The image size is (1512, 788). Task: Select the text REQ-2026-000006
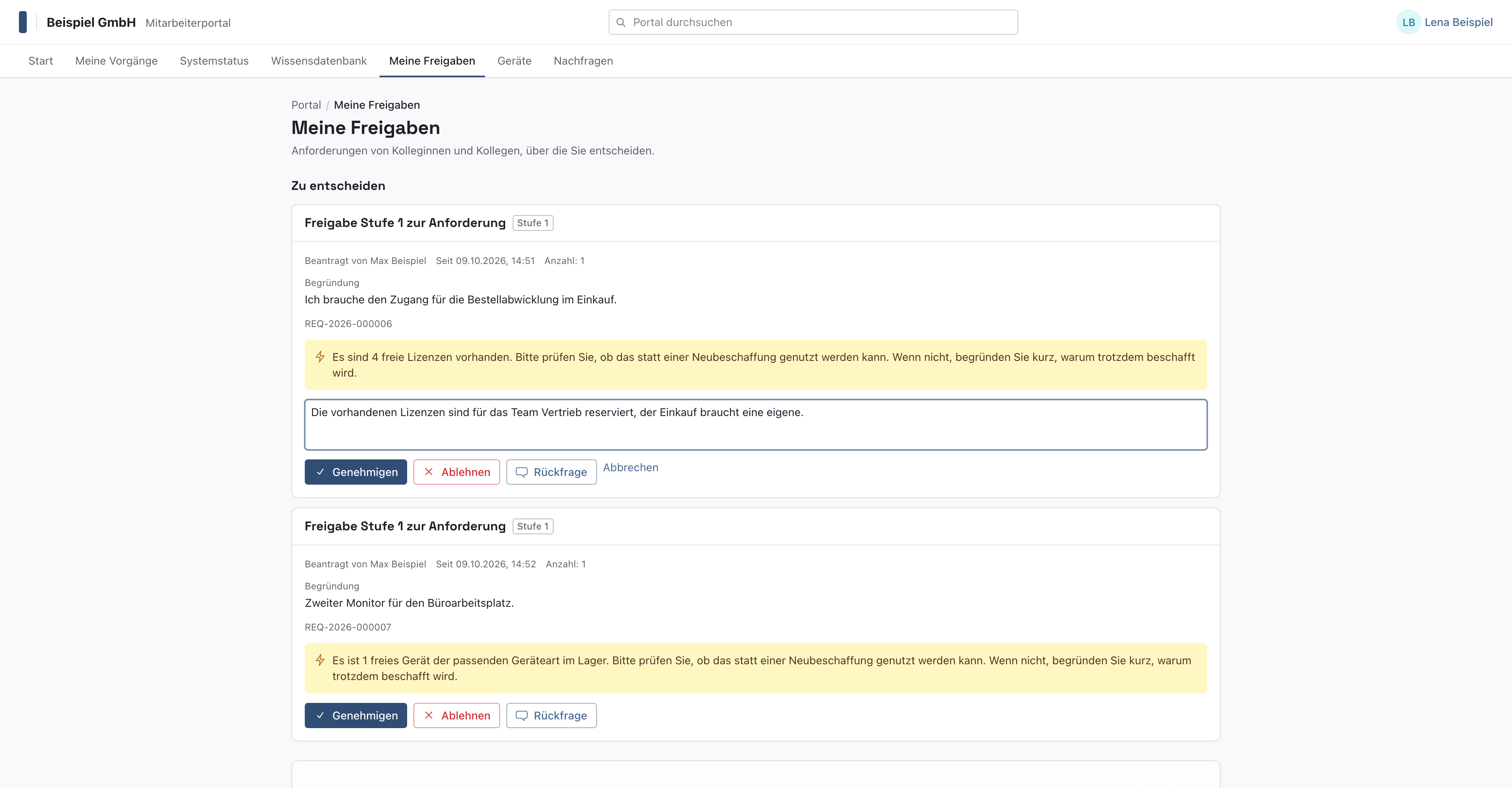point(348,323)
